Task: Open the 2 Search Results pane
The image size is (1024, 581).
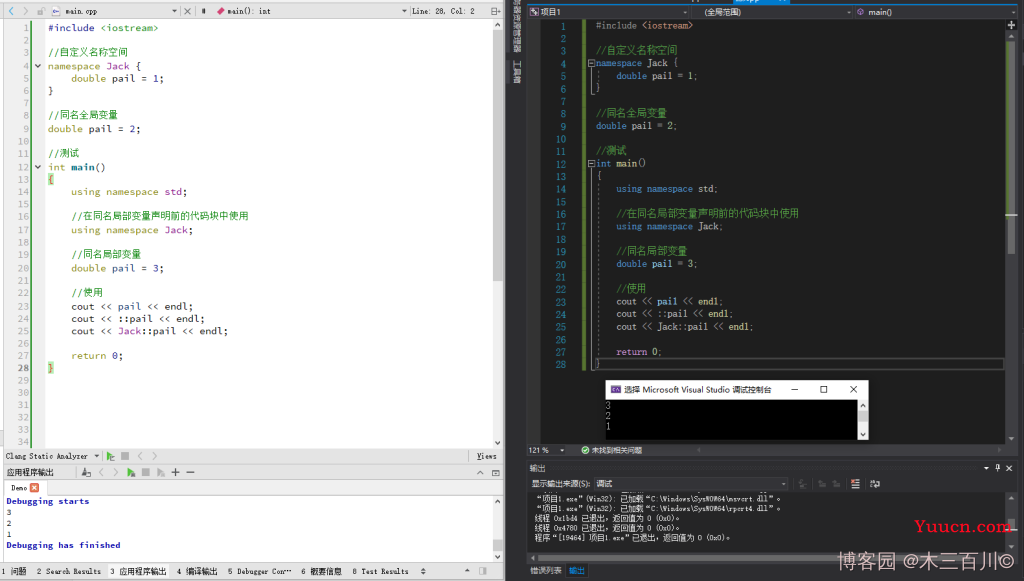Action: [69, 571]
